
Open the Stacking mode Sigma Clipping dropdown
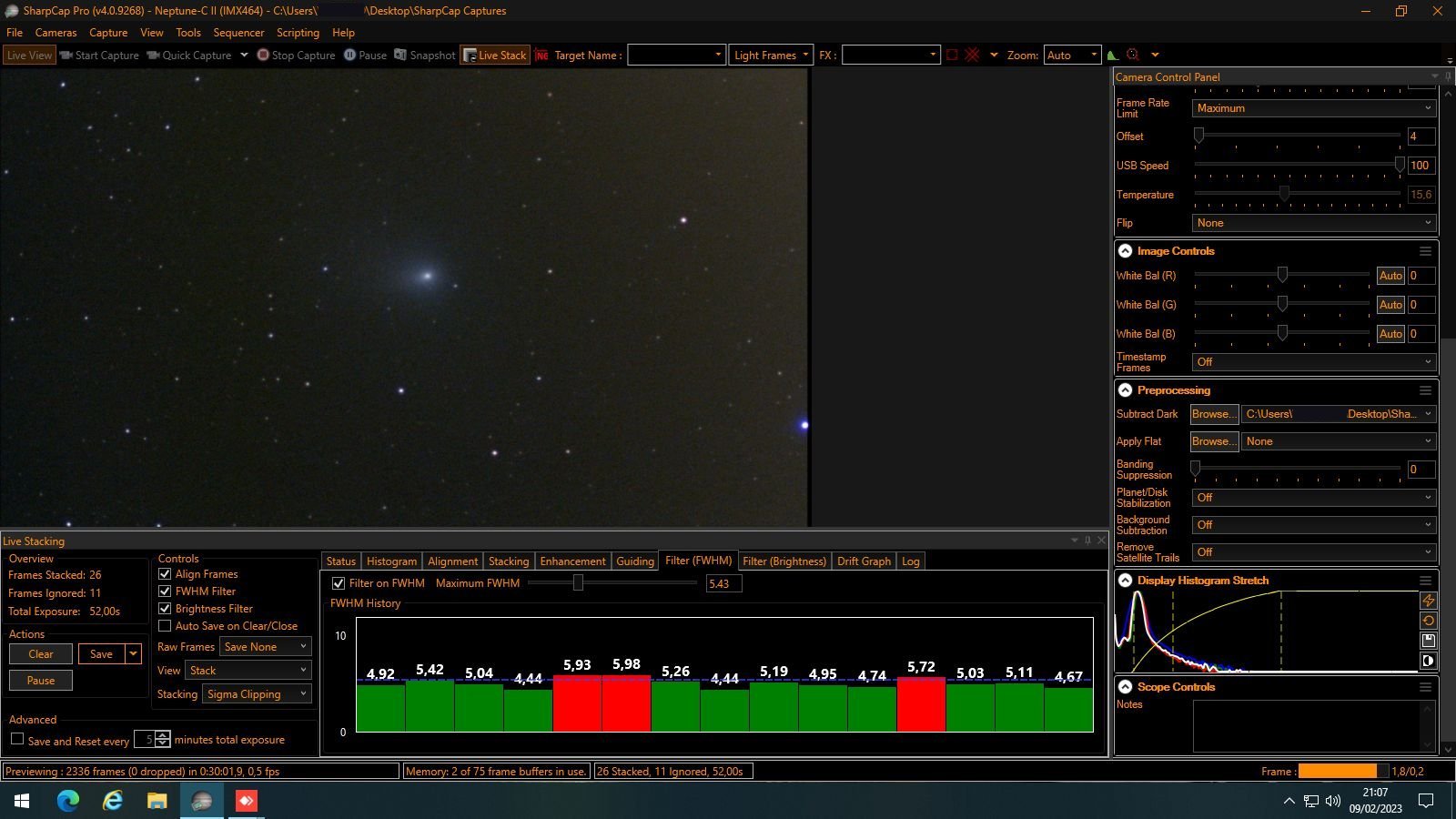[x=257, y=694]
